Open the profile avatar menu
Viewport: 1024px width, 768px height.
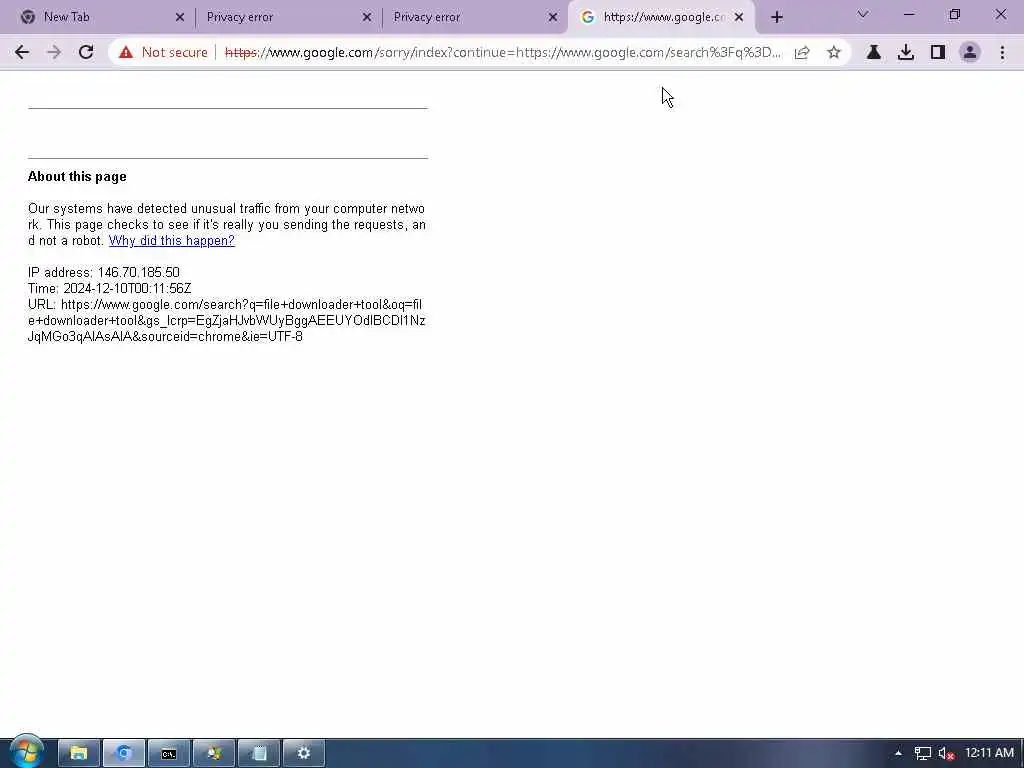click(970, 52)
